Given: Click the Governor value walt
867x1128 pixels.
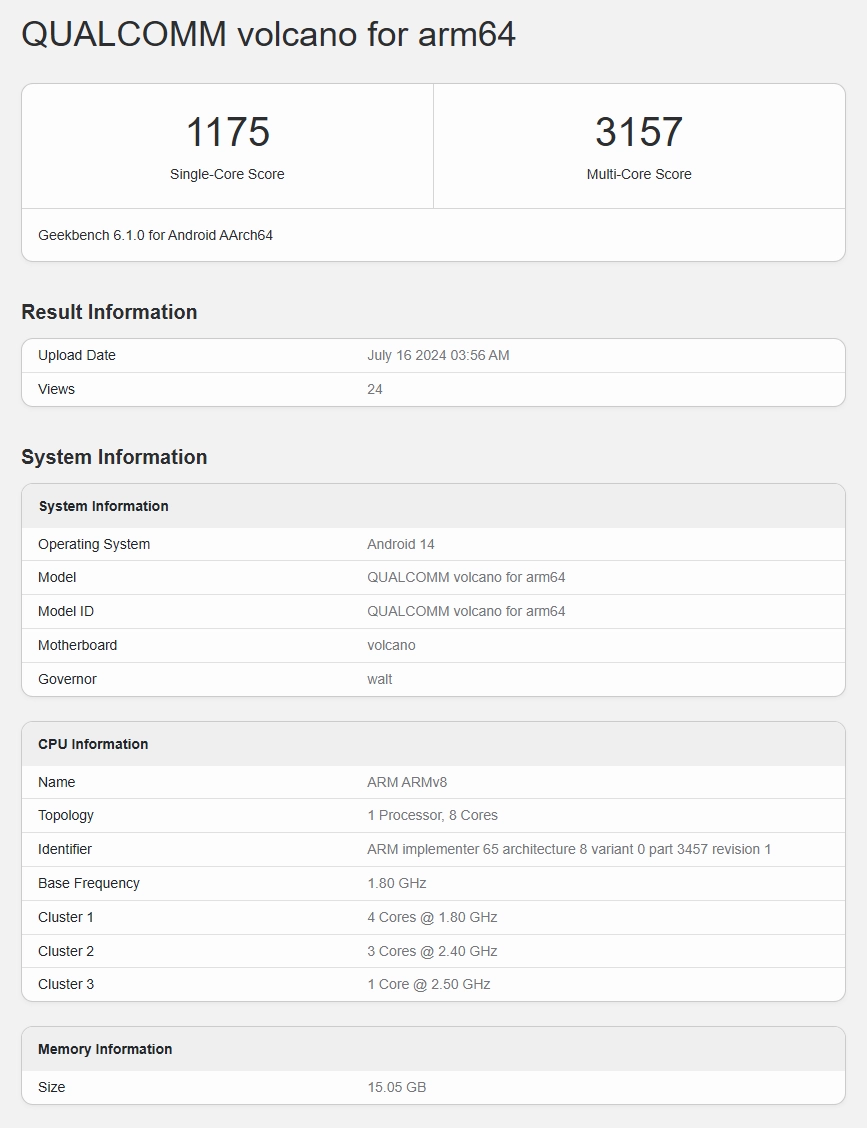Looking at the screenshot, I should click(379, 679).
